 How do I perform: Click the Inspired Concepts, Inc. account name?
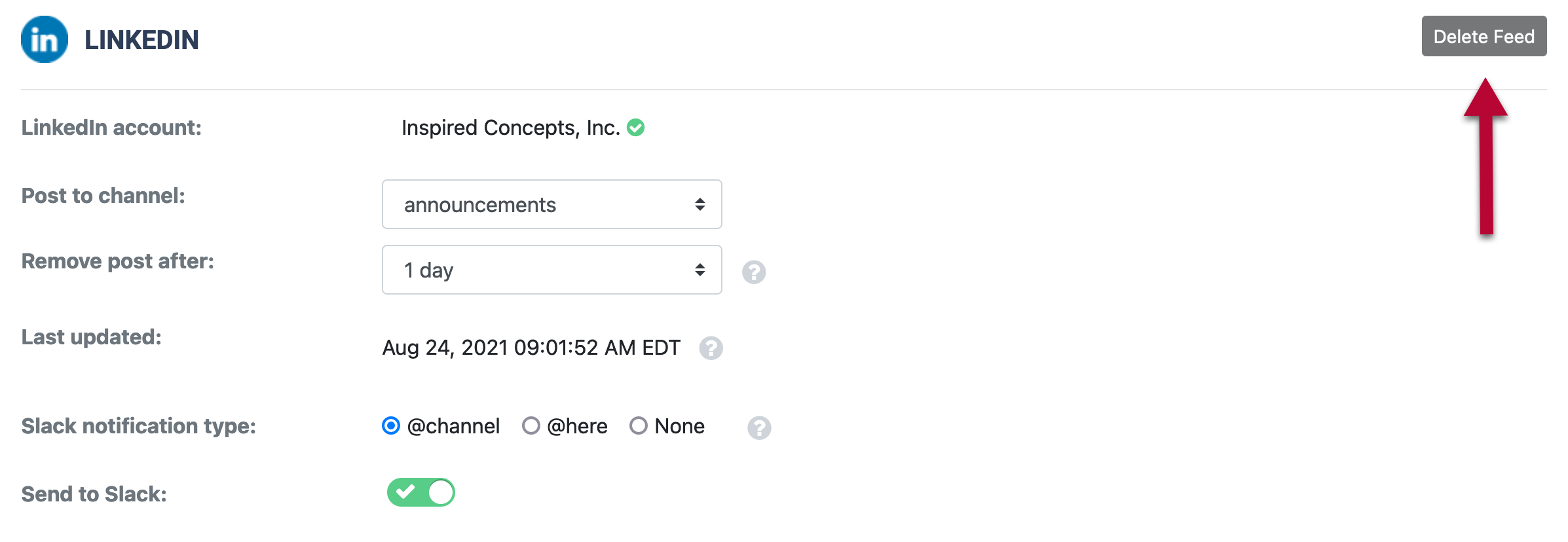click(511, 128)
